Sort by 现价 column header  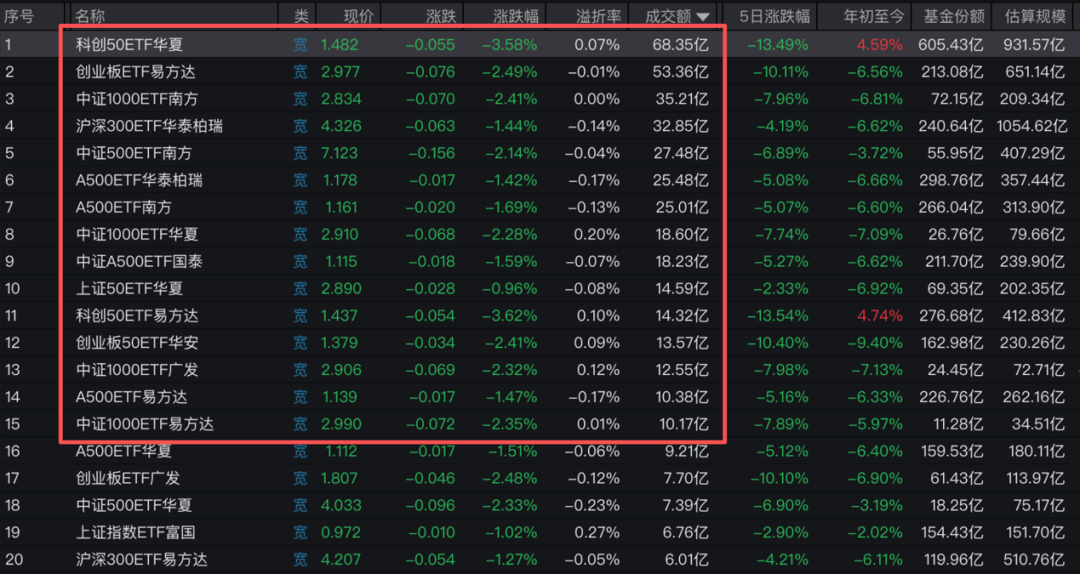[359, 17]
